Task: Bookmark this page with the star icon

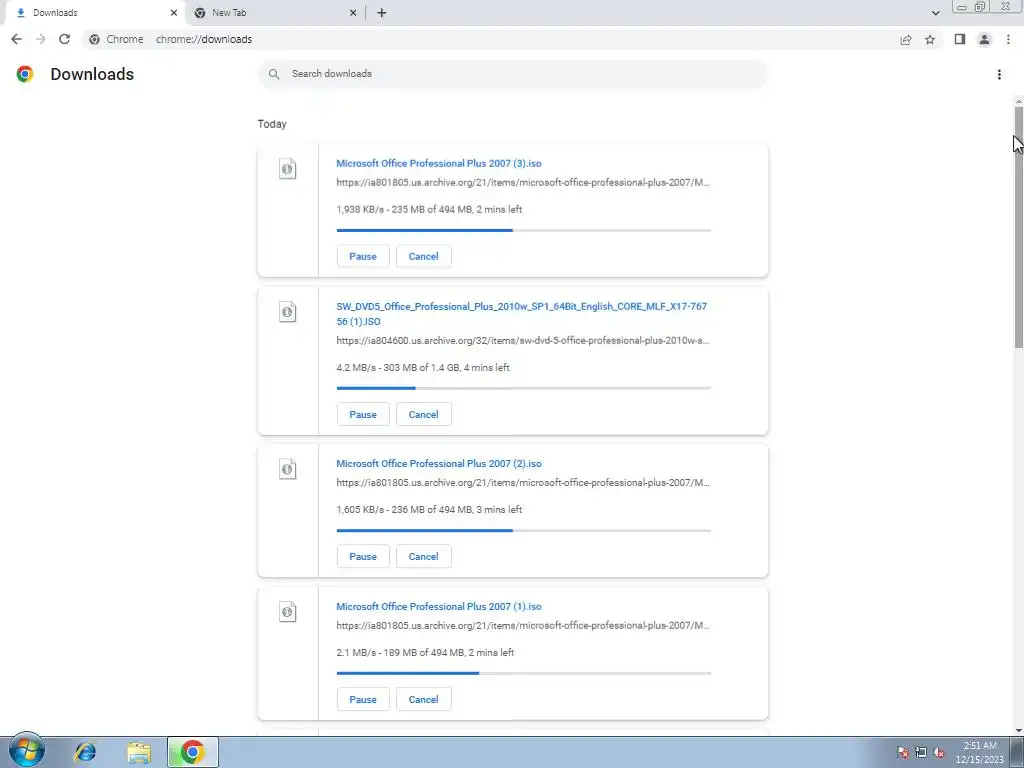Action: coord(930,40)
